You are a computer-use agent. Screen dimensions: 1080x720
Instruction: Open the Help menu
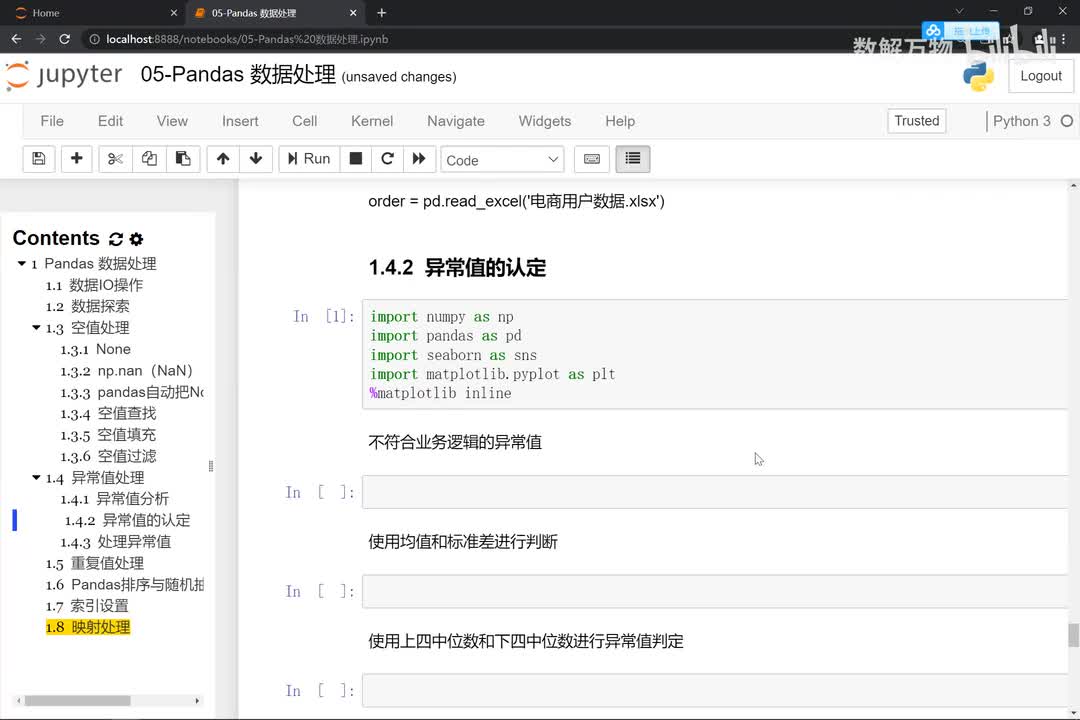[x=620, y=121]
